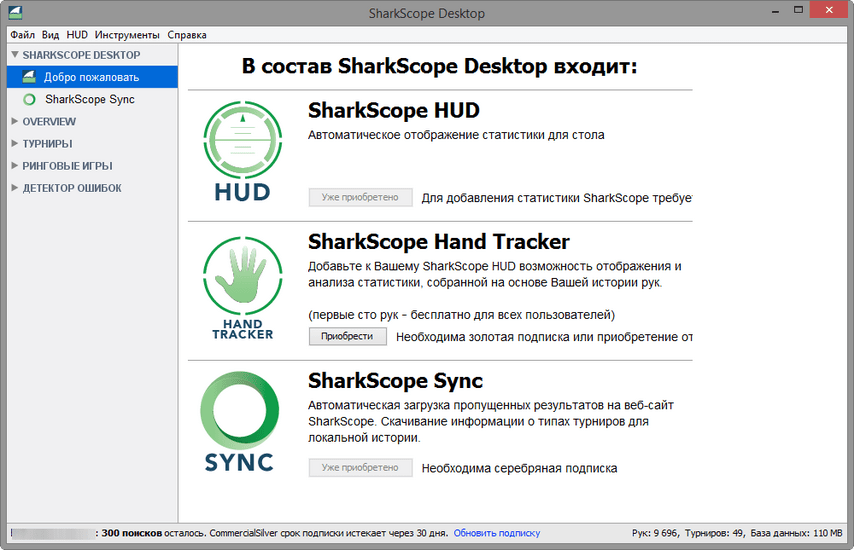854x550 pixels.
Task: Click the 'В состав SharkScope Desktop входит:' title
Action: click(x=440, y=66)
